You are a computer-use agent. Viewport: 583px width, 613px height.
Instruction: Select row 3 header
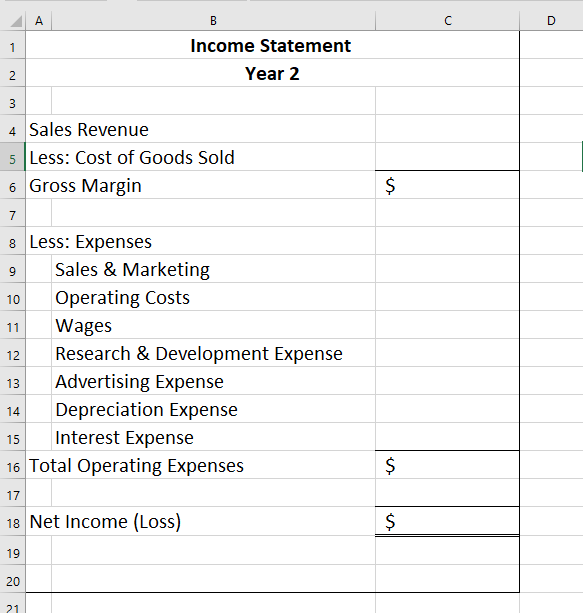pyautogui.click(x=13, y=101)
